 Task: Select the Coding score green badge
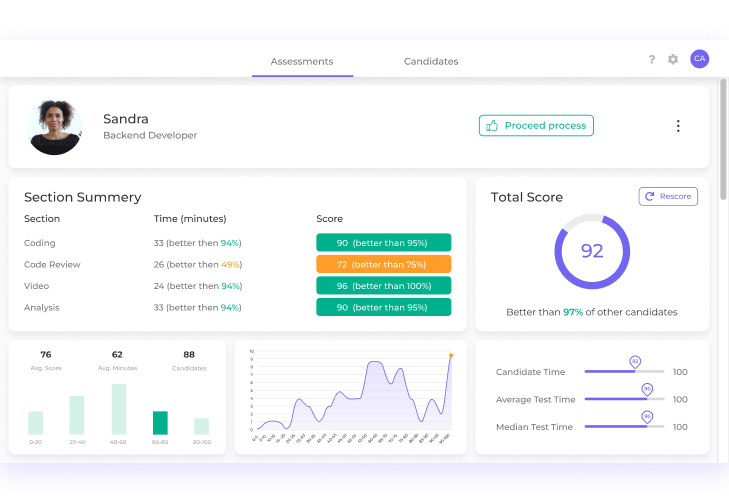point(383,243)
